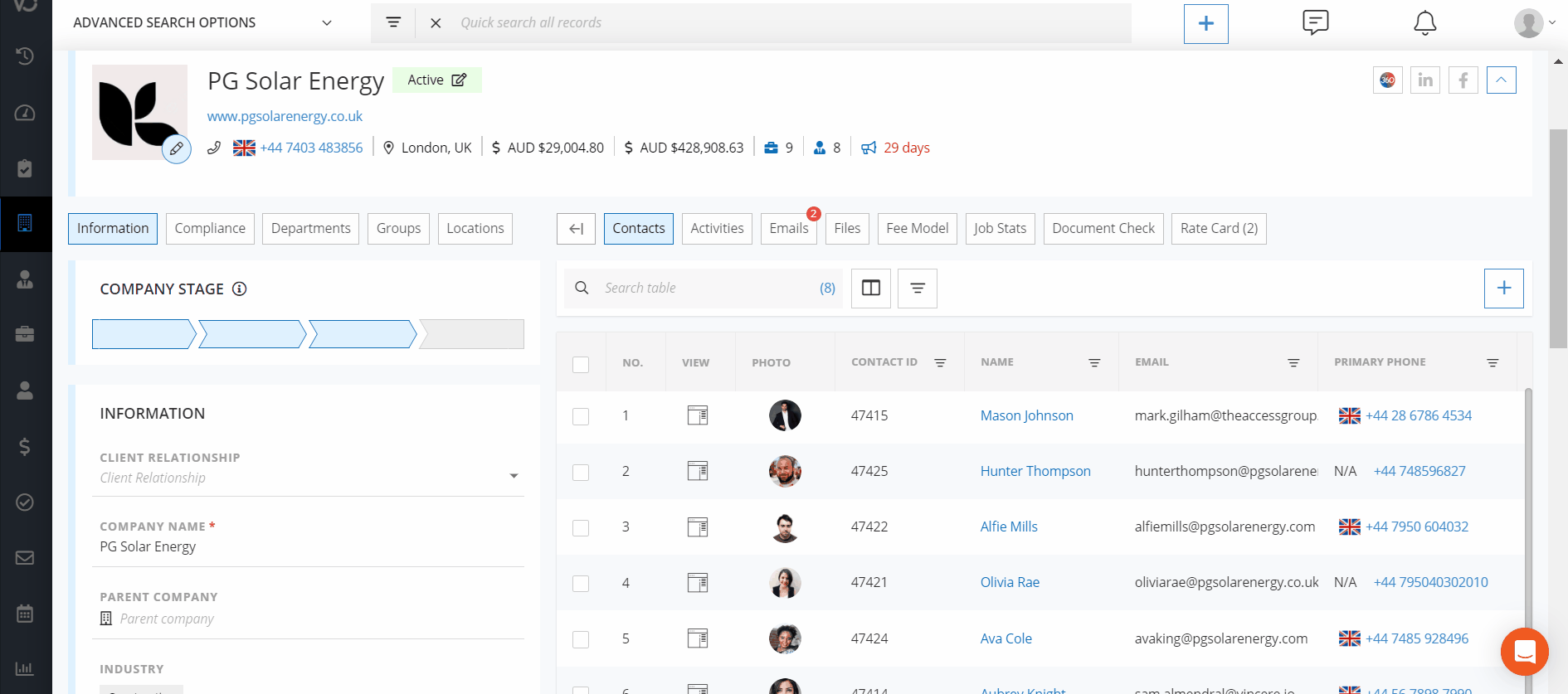Click the top bar filter icon
The image size is (1568, 694).
(393, 22)
